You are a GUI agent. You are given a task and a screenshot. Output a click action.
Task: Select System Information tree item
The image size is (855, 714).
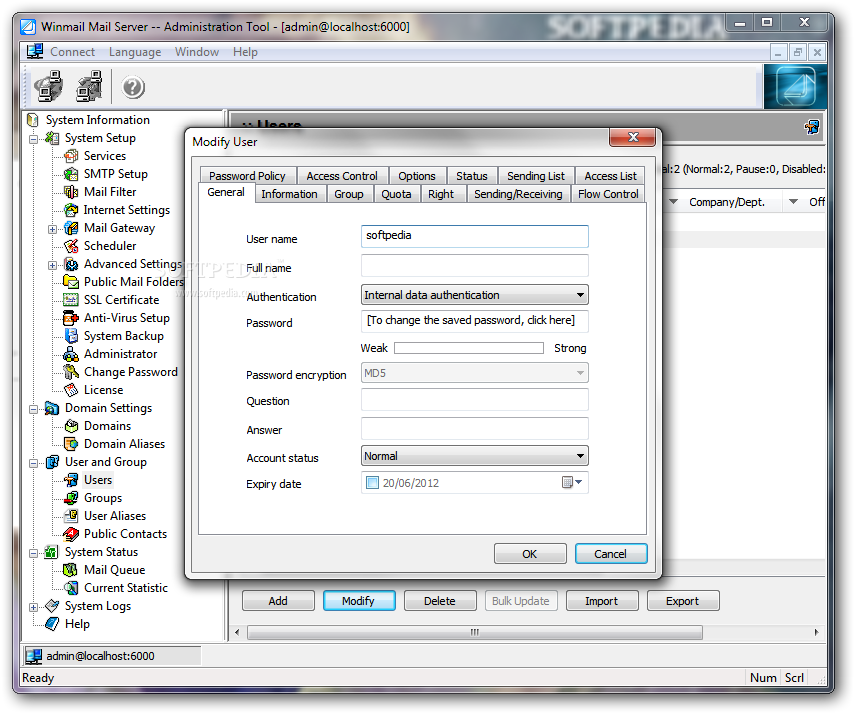pyautogui.click(x=98, y=120)
